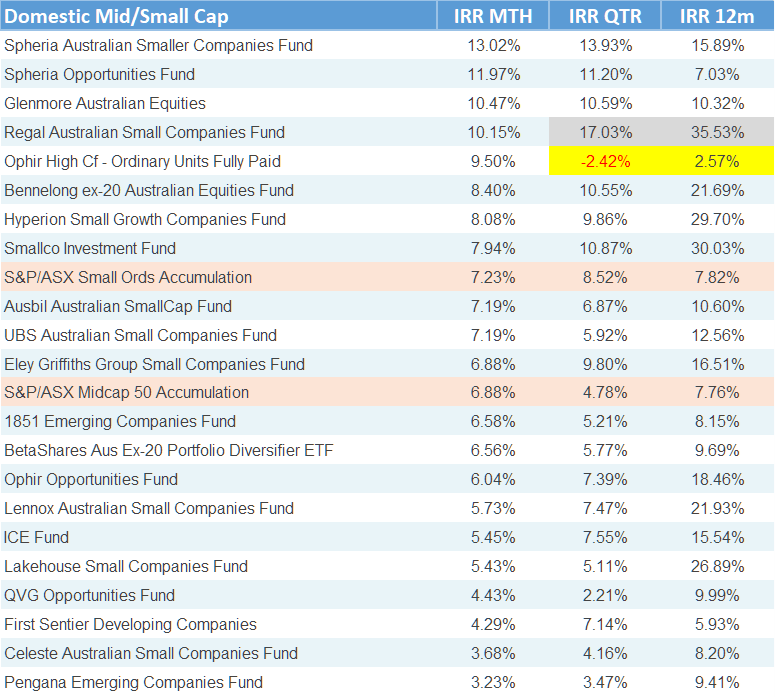Click the 8.15% value for 1851 Emerging
The height and width of the screenshot is (698, 775).
point(717,421)
